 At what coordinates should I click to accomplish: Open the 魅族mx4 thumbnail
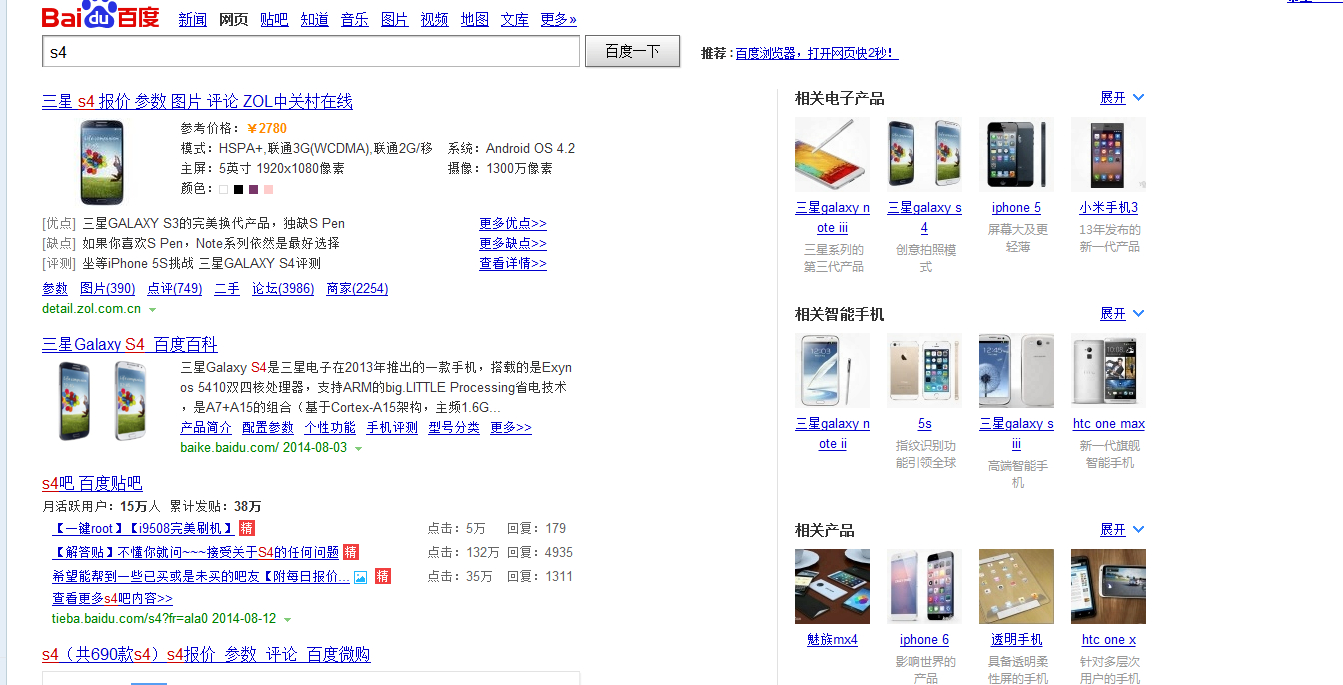coord(832,587)
